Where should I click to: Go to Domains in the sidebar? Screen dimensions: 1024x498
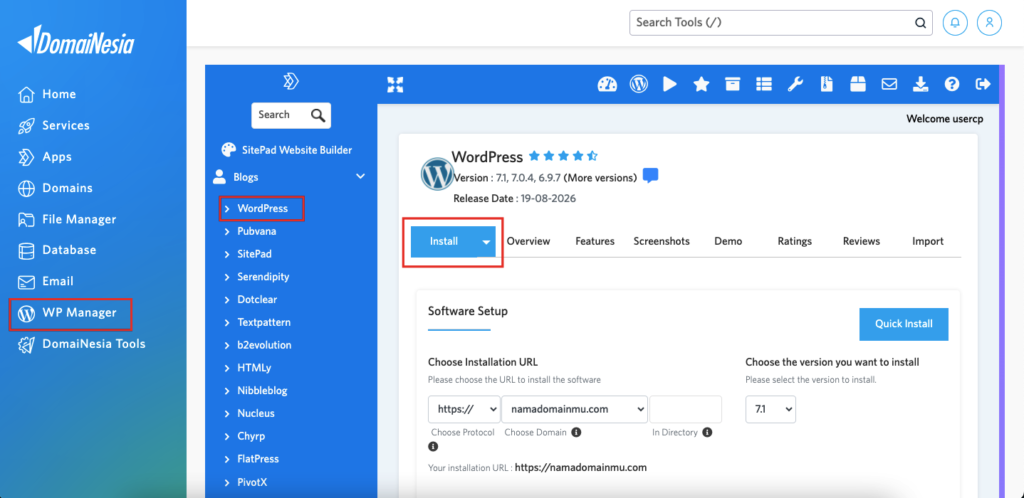pyautogui.click(x=55, y=188)
